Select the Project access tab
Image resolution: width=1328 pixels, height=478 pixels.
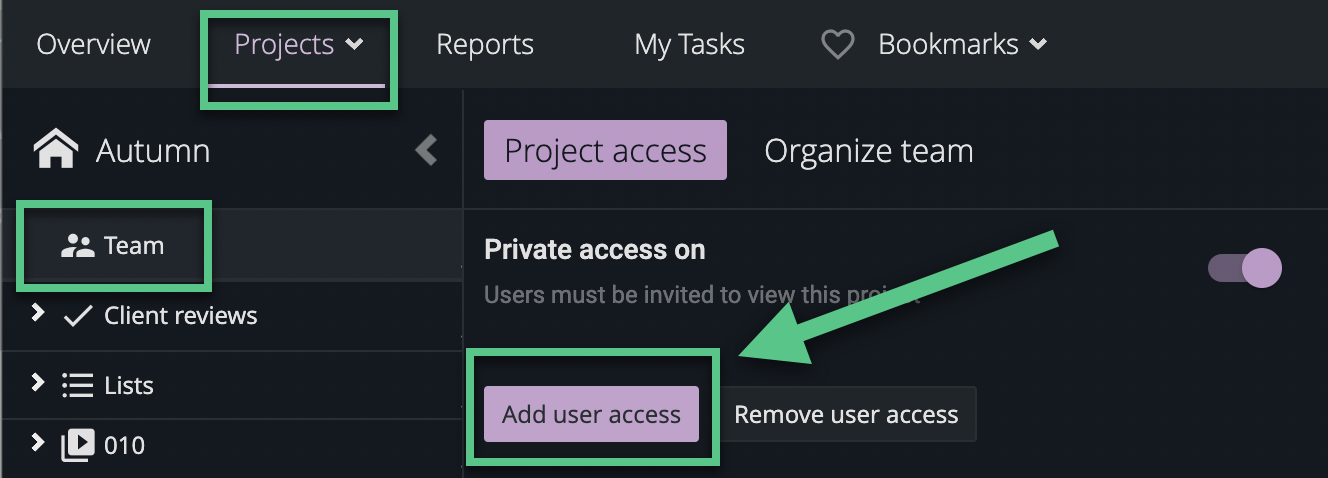pyautogui.click(x=605, y=151)
